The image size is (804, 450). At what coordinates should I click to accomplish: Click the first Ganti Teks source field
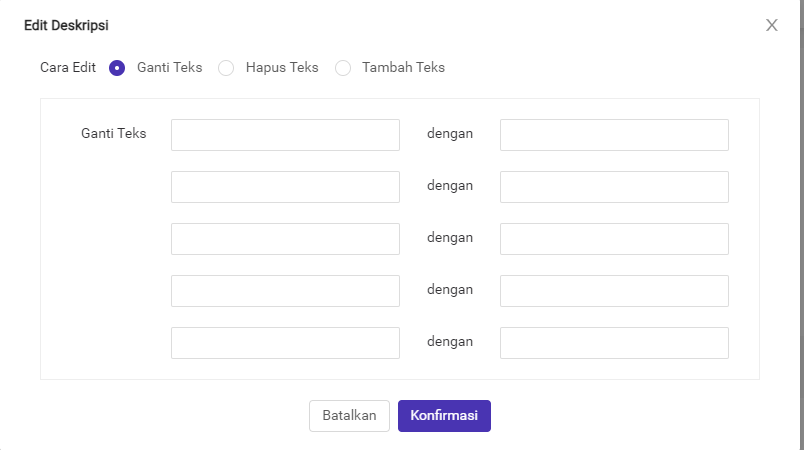(x=285, y=135)
